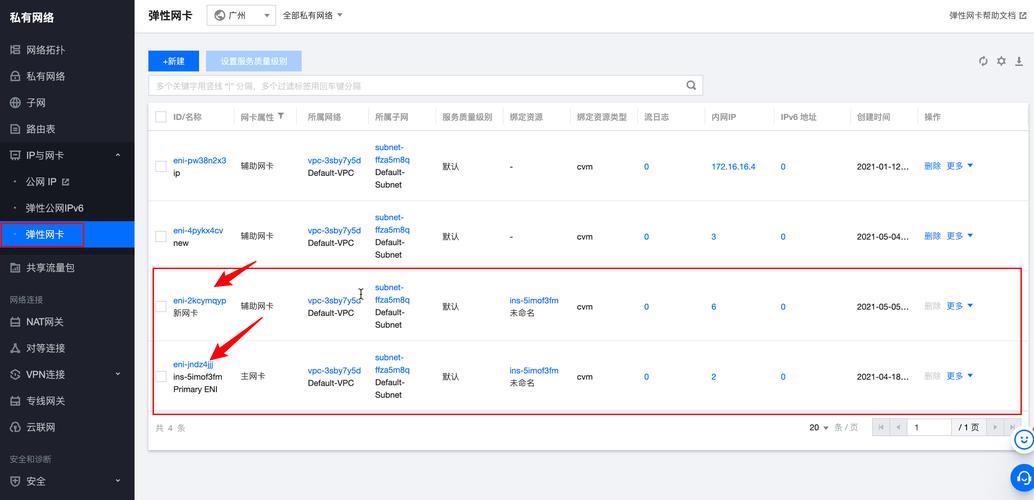Open the eni-jndz4jjj network card
This screenshot has height=500, width=1034.
pyautogui.click(x=193, y=364)
